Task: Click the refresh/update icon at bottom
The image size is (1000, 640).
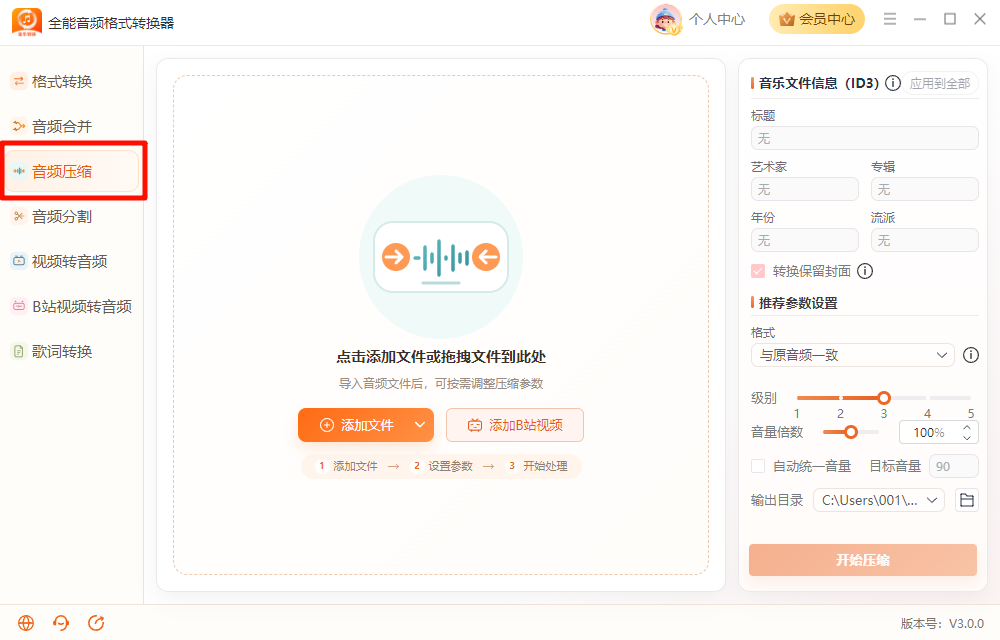Action: [x=96, y=623]
